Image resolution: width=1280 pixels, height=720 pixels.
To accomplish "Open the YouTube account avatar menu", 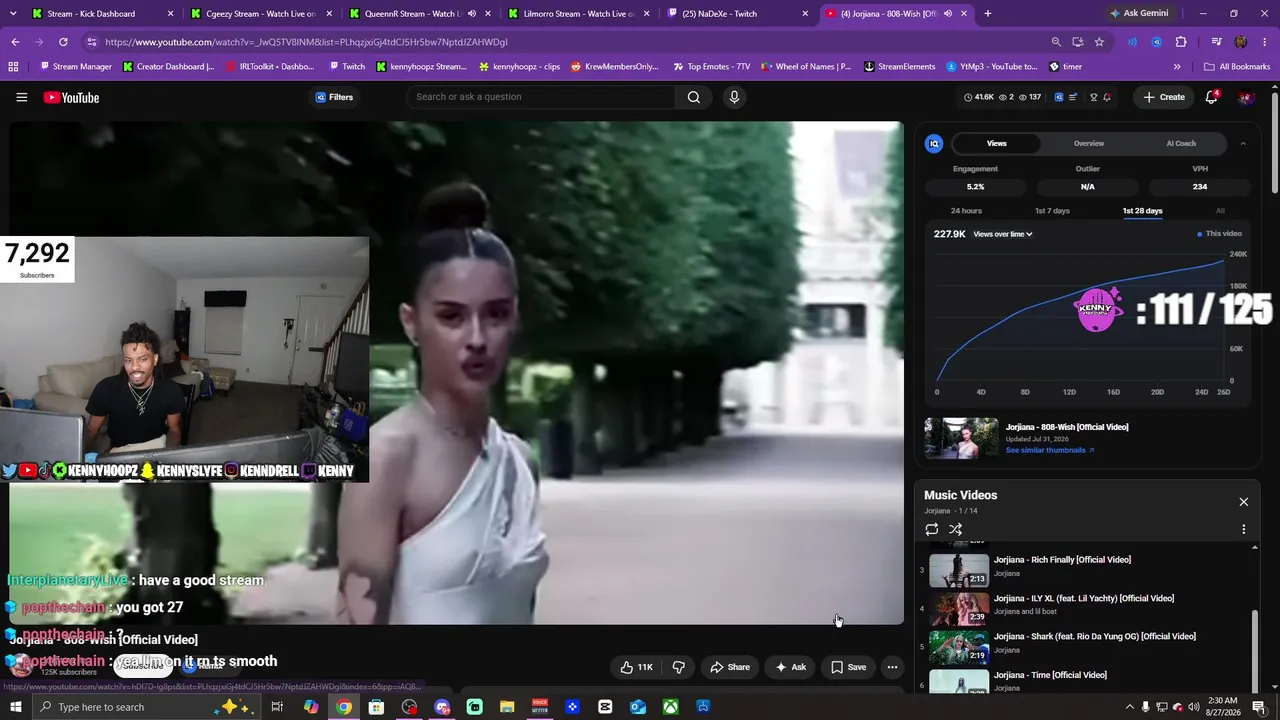I will [1245, 97].
